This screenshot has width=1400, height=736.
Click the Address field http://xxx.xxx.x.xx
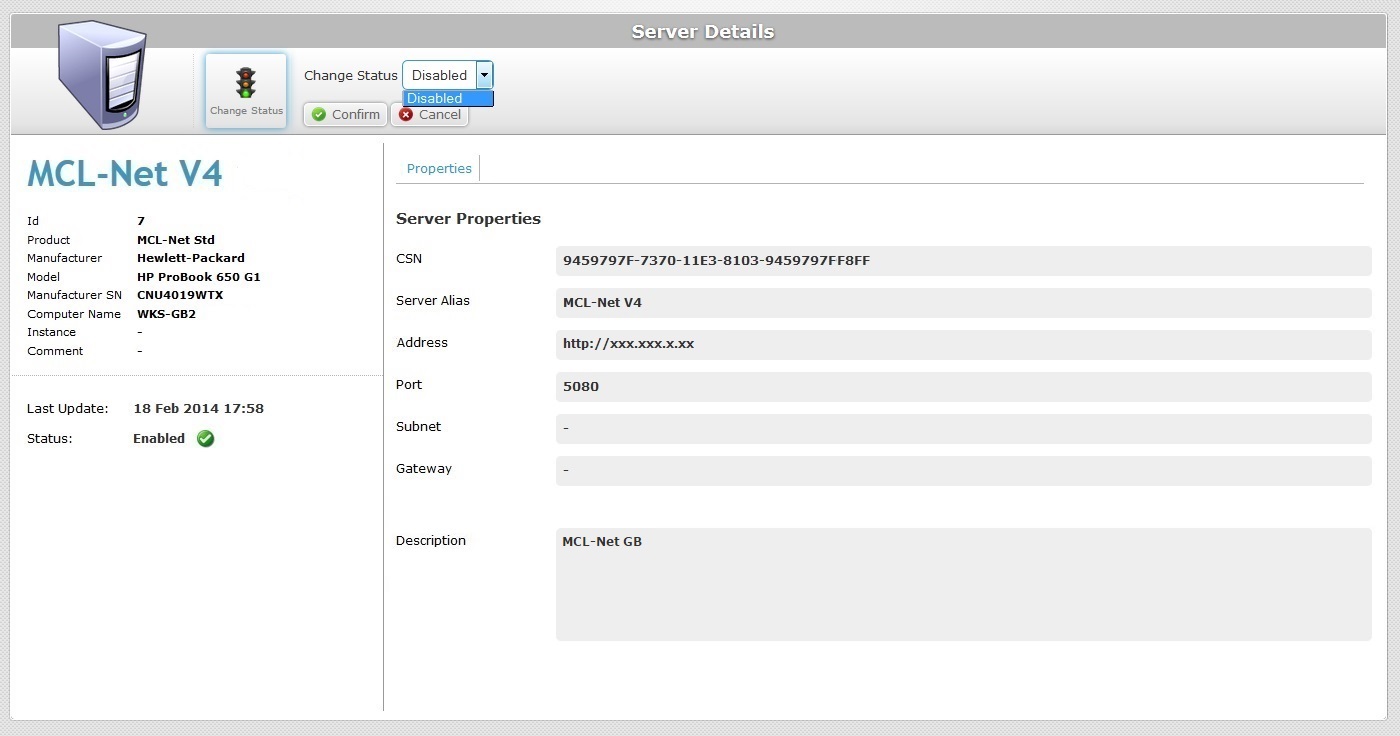(963, 345)
